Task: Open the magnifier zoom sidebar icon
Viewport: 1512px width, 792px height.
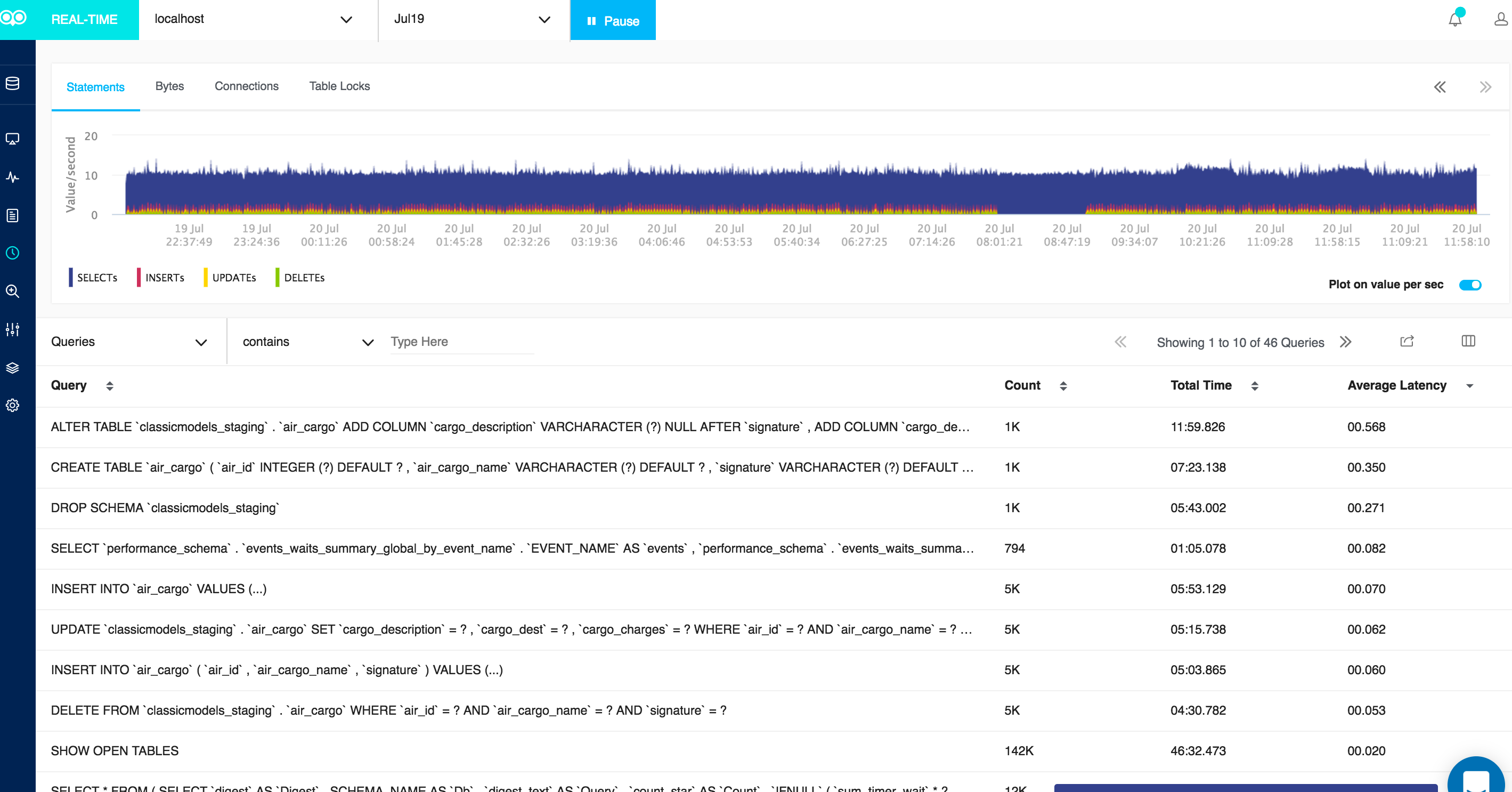Action: point(13,291)
